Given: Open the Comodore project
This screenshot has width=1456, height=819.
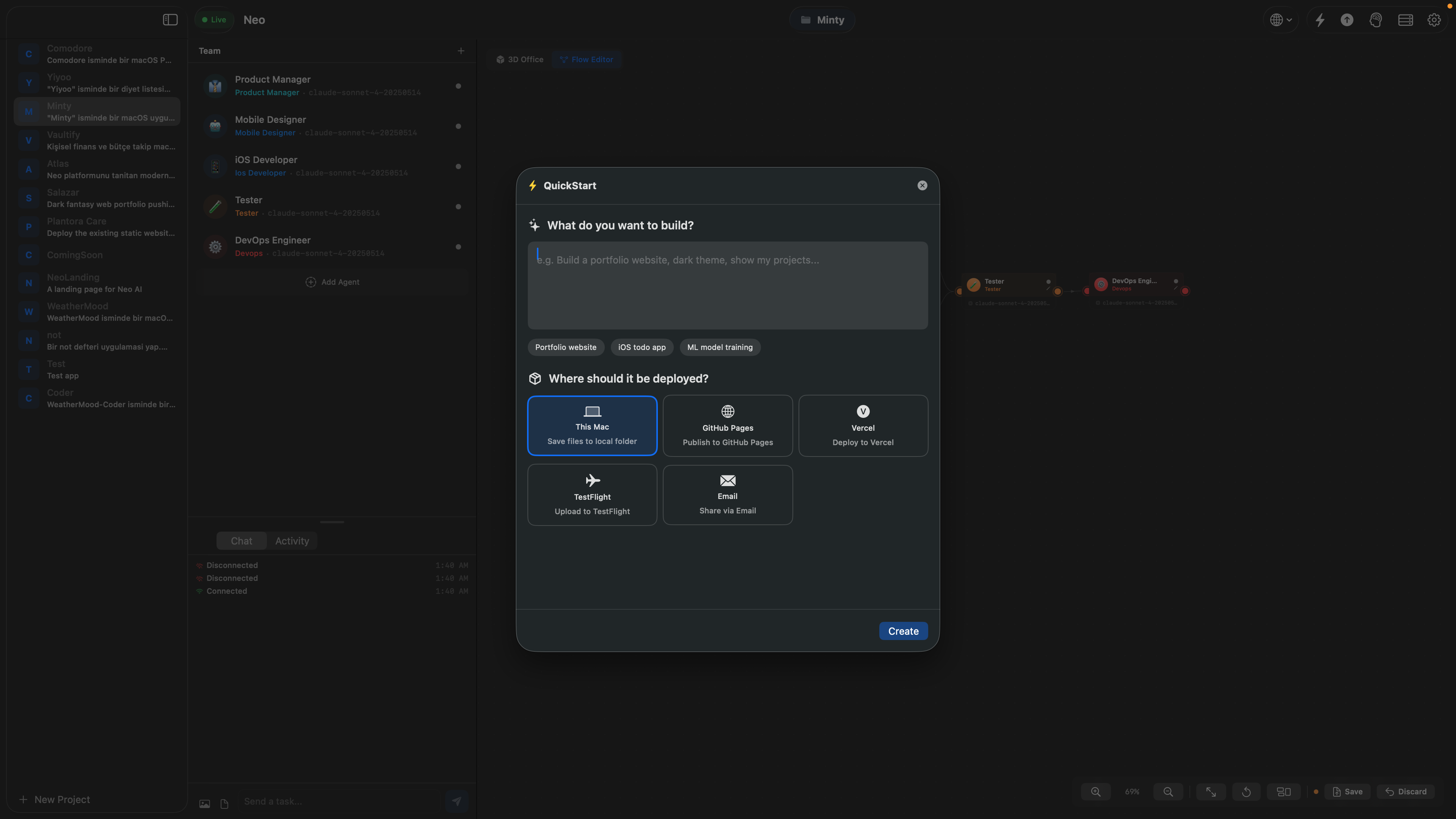Looking at the screenshot, I should coord(97,54).
